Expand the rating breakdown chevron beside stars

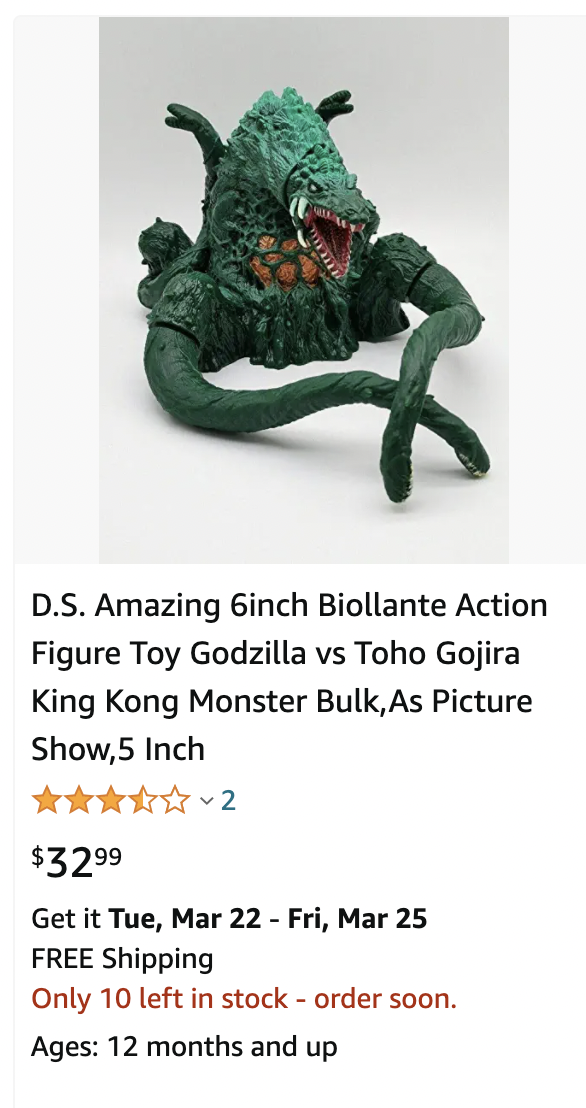tap(206, 801)
